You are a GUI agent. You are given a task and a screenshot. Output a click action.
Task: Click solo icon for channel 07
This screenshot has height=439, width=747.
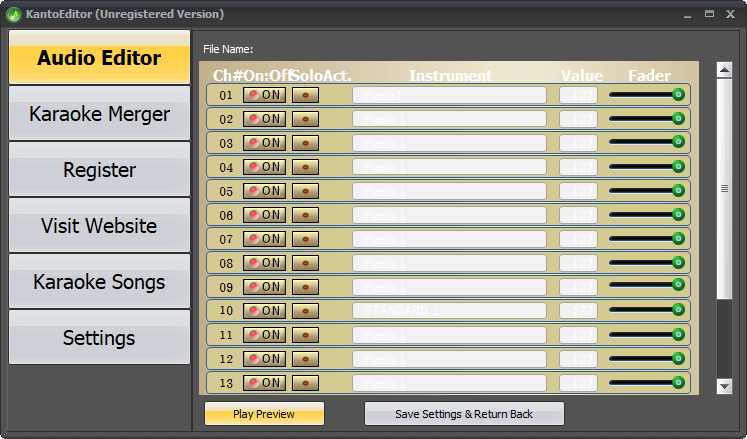click(x=305, y=239)
